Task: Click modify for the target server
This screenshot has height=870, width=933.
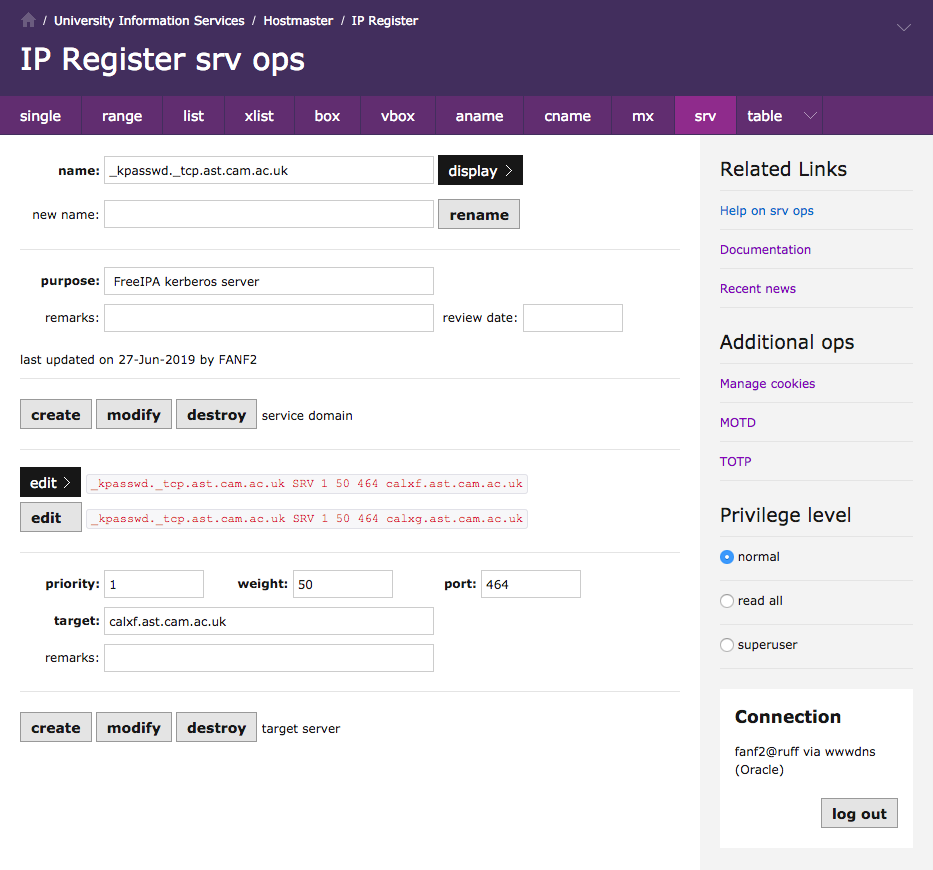Action: (x=134, y=728)
